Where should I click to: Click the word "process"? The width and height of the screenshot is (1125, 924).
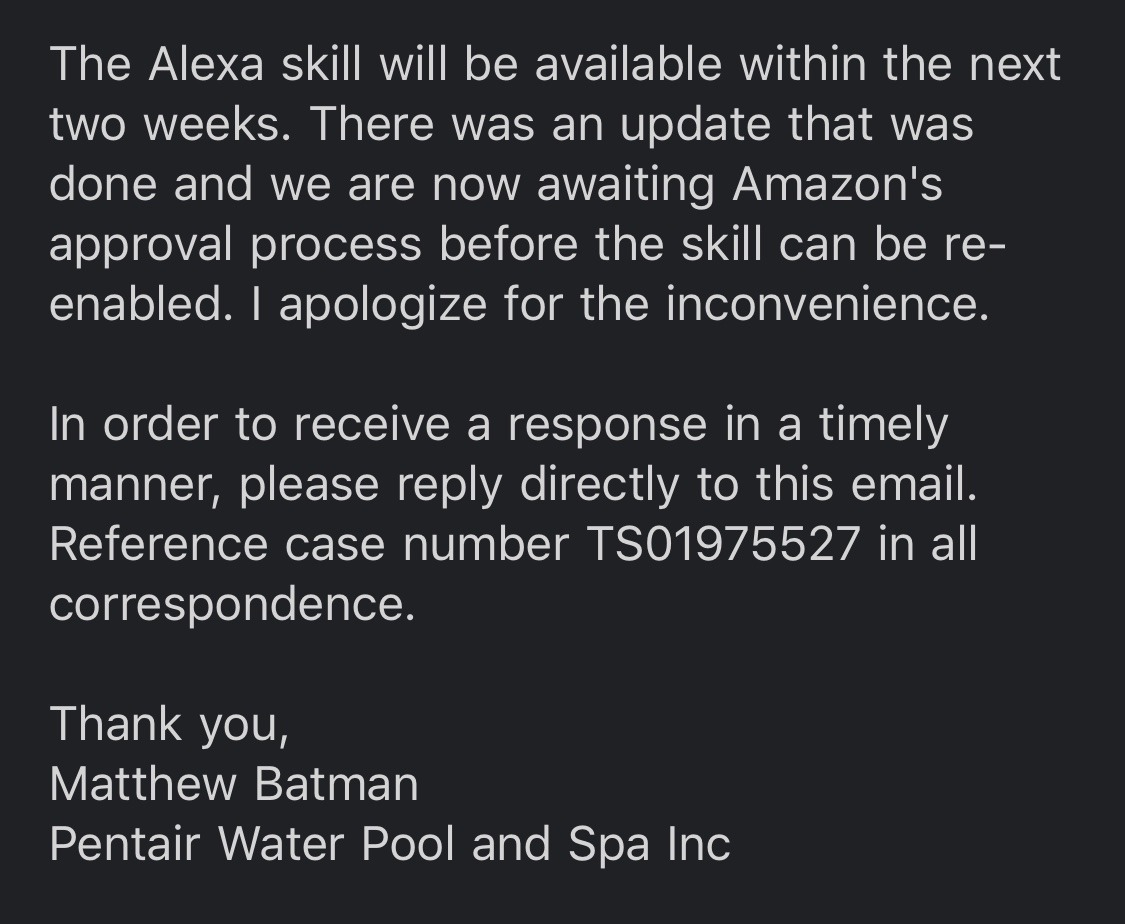pos(336,246)
